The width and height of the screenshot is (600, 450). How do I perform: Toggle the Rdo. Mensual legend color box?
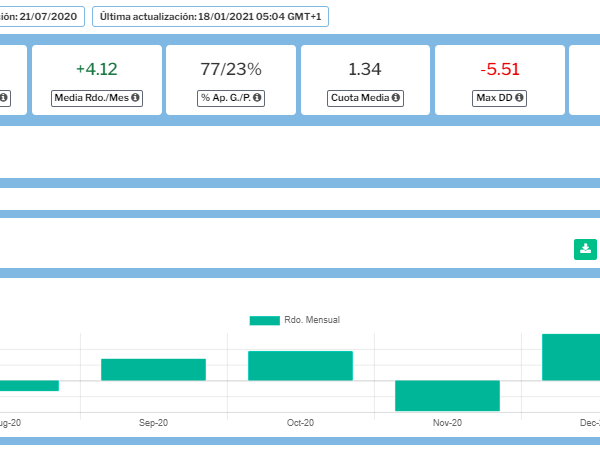[x=264, y=320]
